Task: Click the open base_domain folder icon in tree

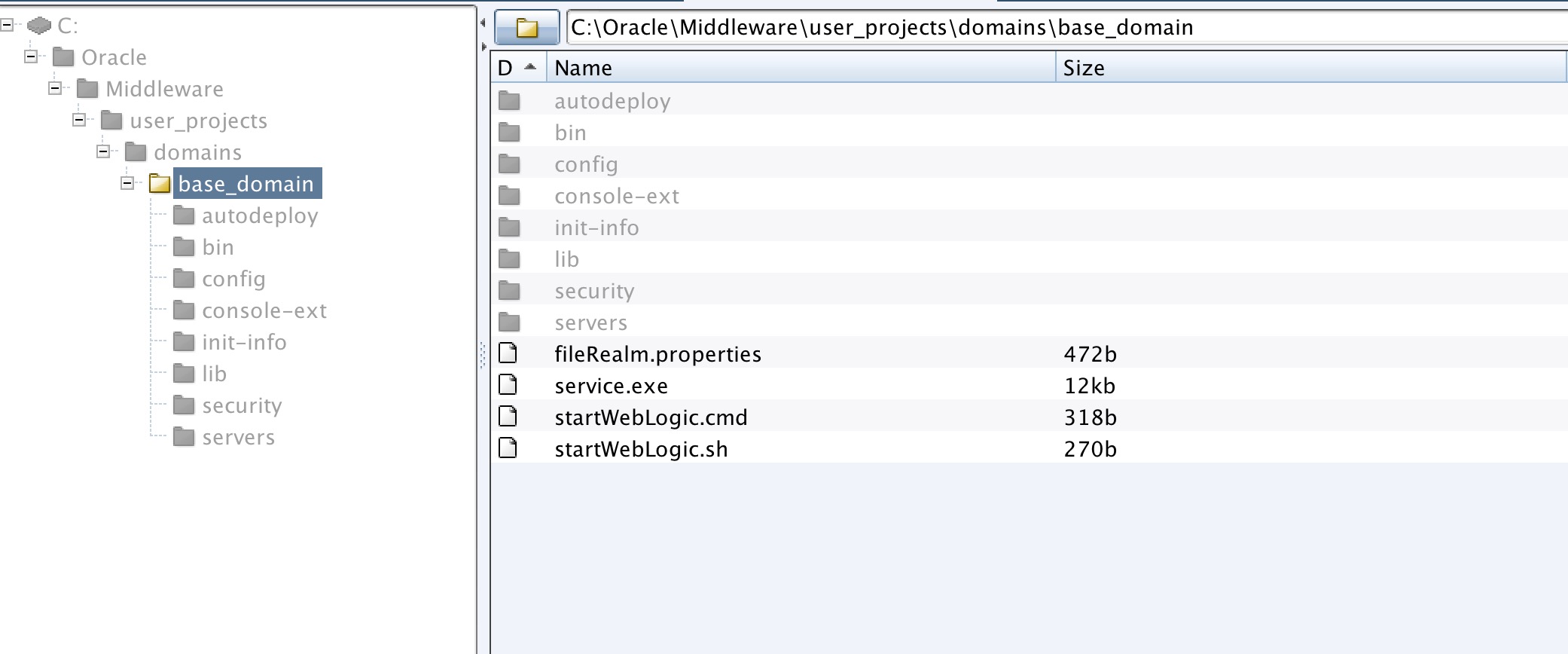Action: click(x=160, y=184)
